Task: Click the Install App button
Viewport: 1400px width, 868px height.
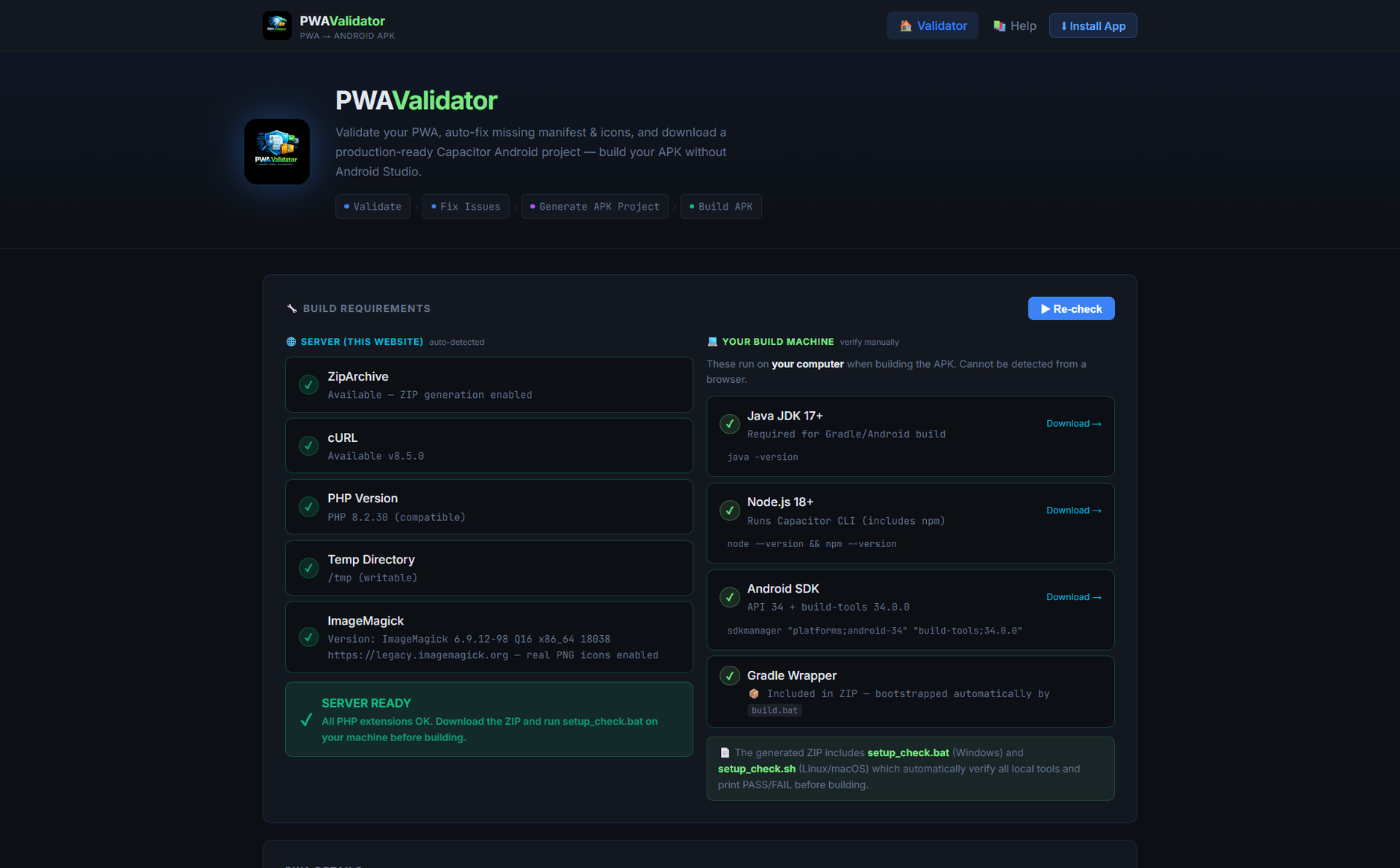Action: point(1093,26)
